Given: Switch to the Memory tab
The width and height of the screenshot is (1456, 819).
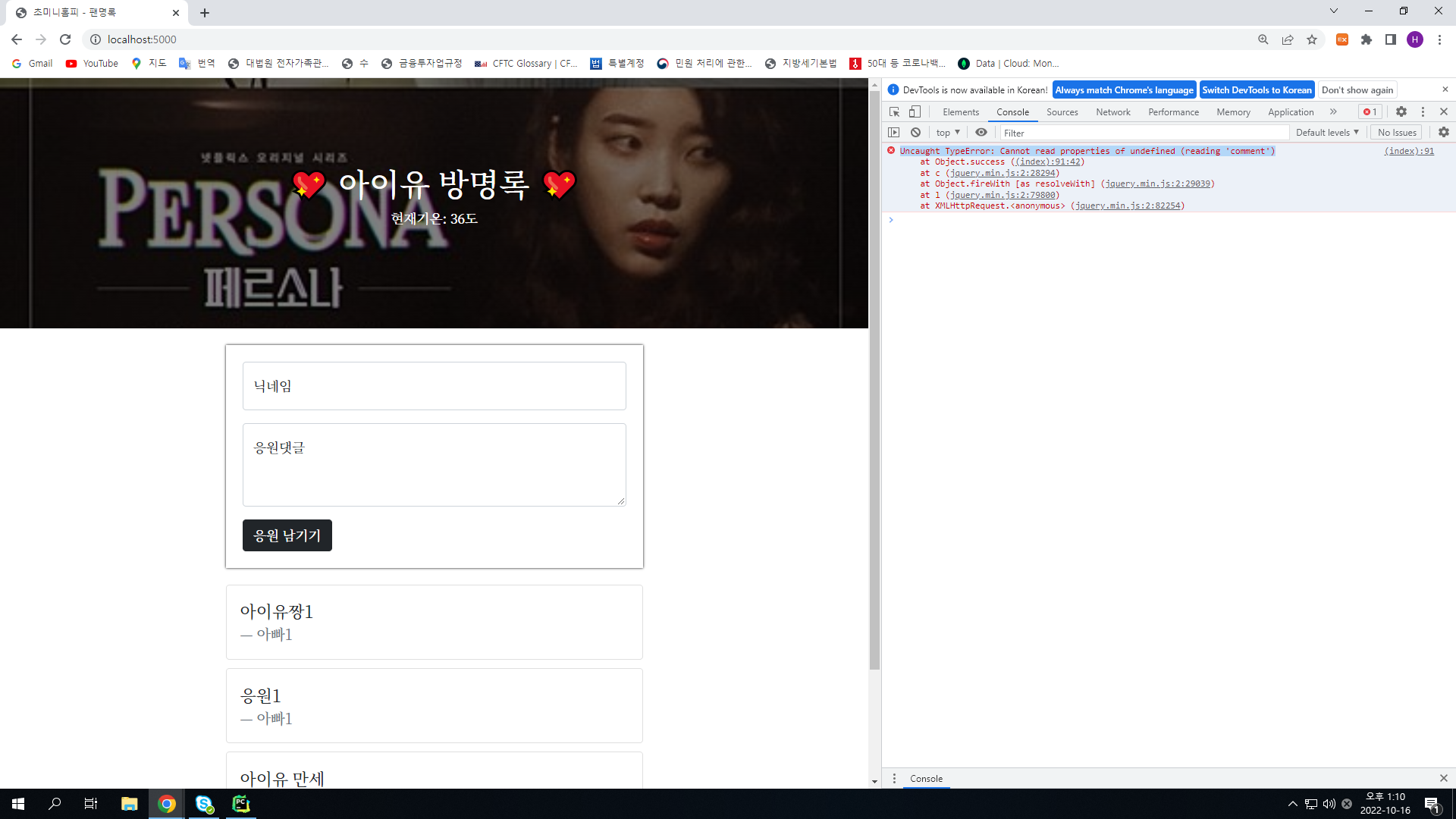Looking at the screenshot, I should (1233, 111).
